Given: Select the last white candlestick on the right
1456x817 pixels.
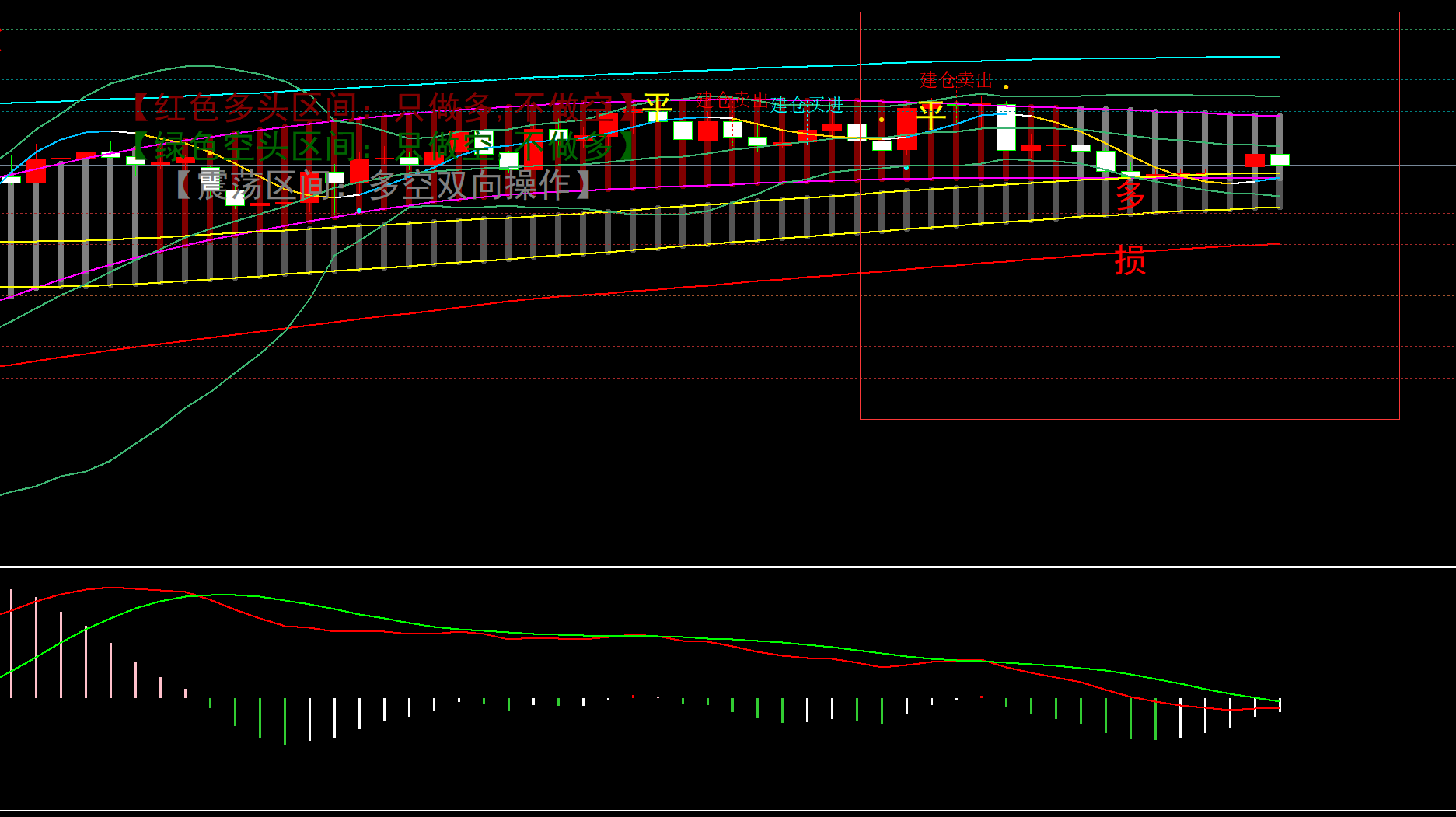Looking at the screenshot, I should coord(1280,159).
